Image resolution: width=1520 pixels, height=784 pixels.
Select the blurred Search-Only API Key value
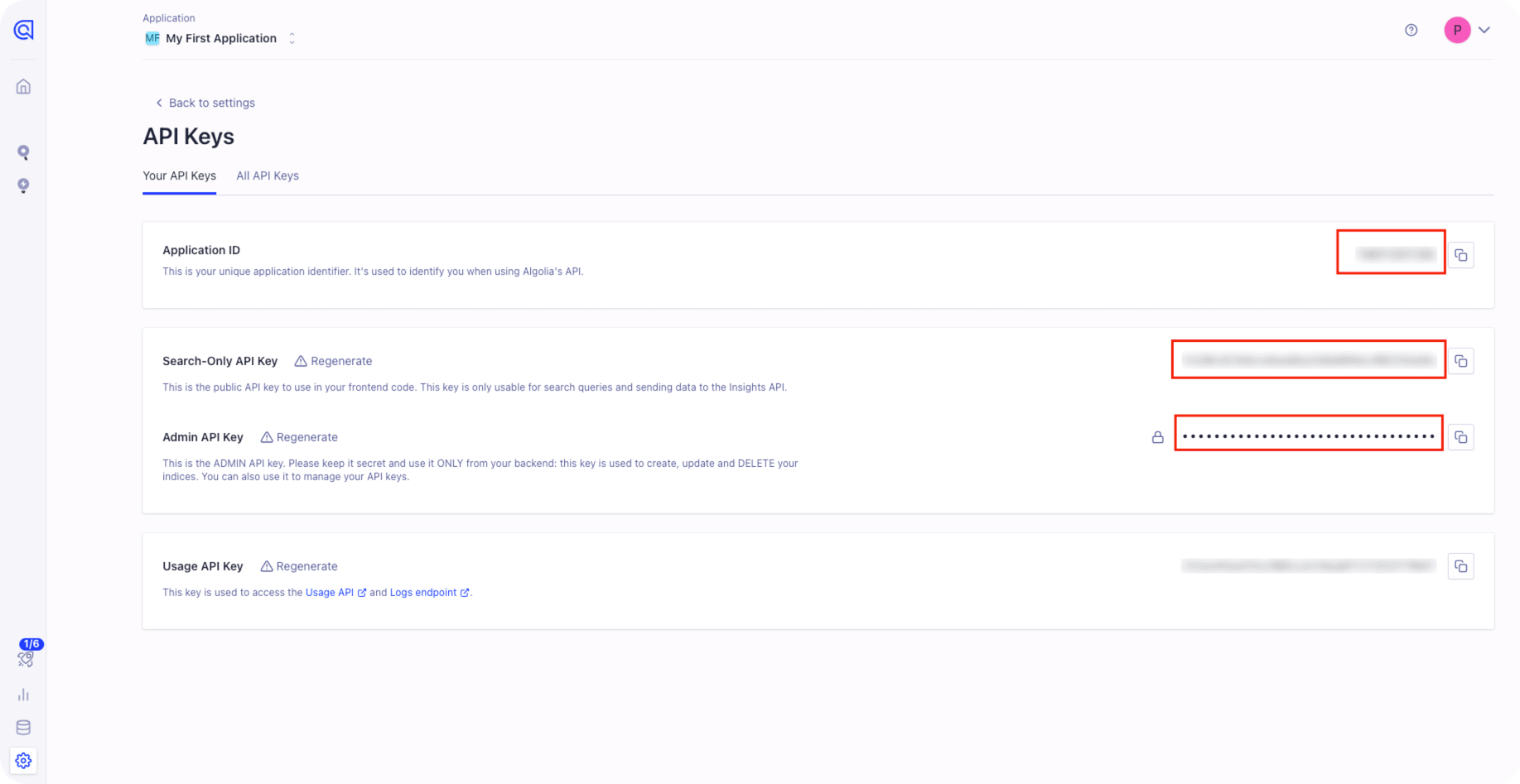(1309, 360)
